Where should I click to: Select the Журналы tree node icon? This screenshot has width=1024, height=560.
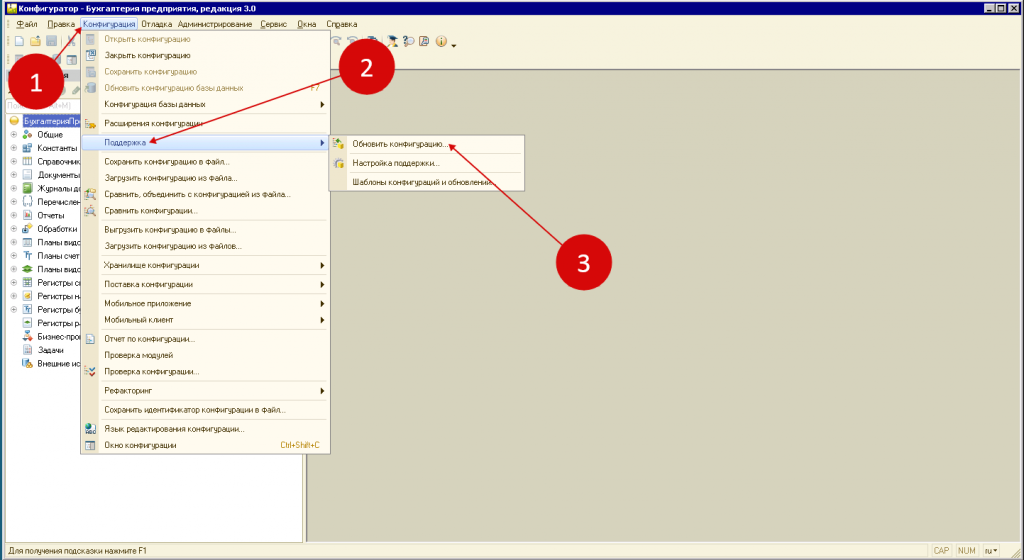point(27,188)
